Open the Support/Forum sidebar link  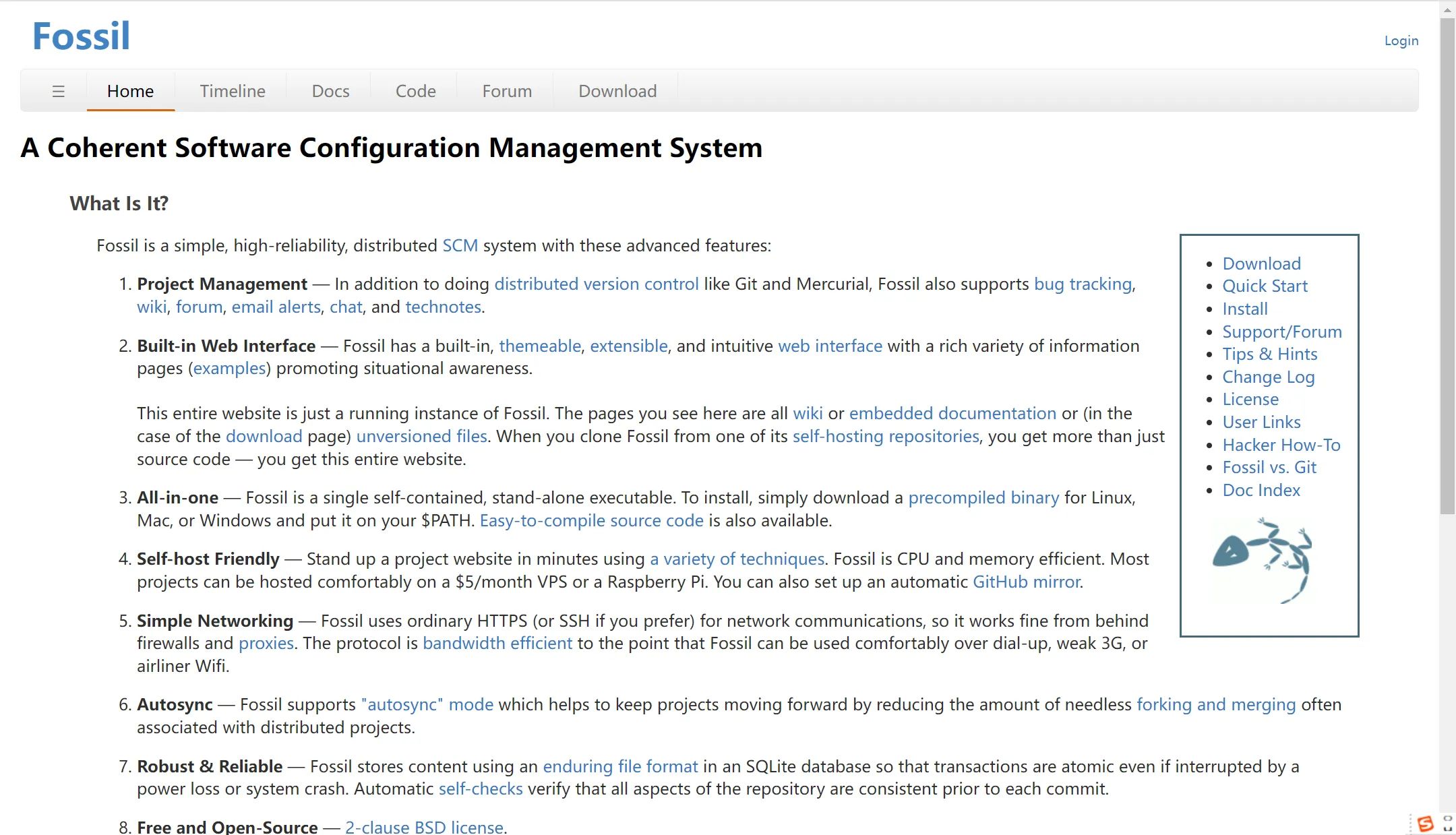pyautogui.click(x=1282, y=332)
